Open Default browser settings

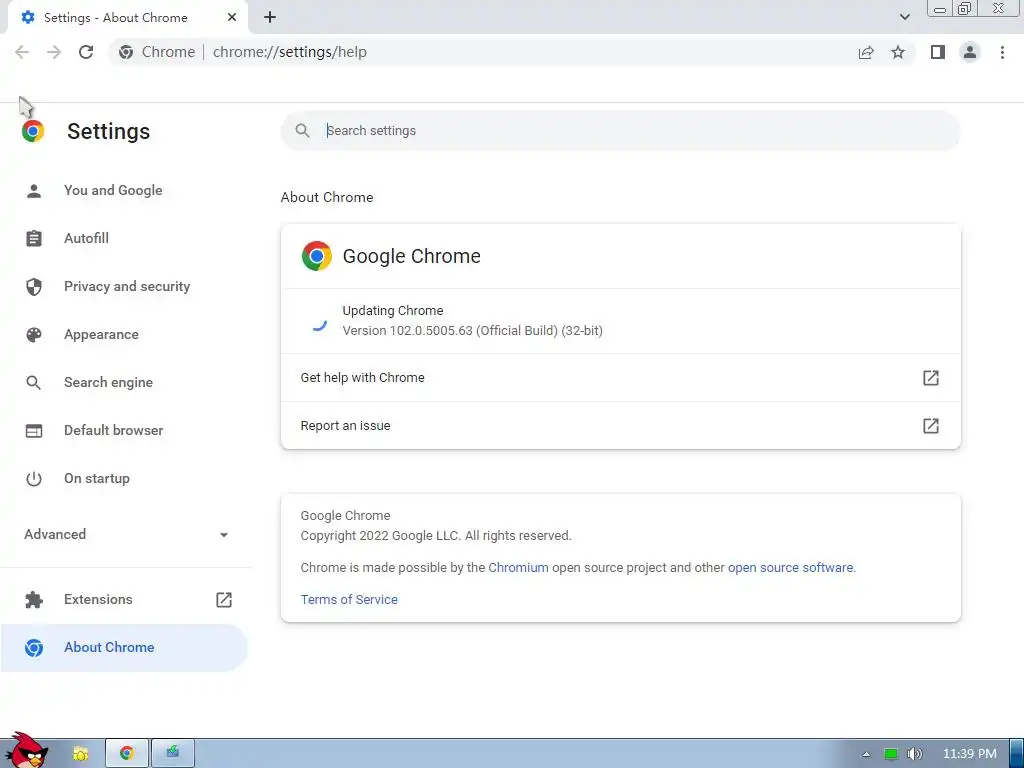[124, 430]
